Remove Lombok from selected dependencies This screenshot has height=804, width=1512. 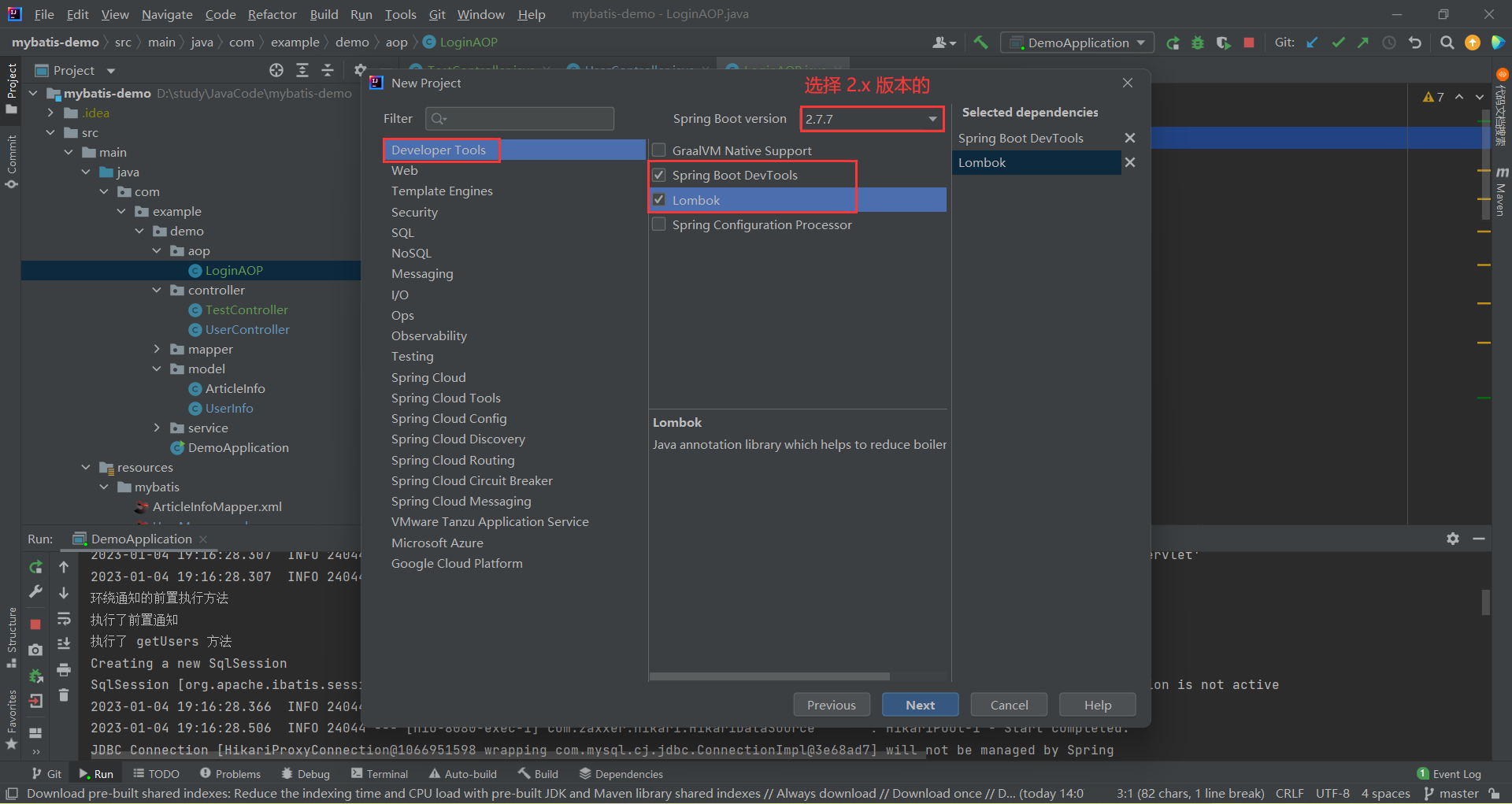tap(1130, 162)
